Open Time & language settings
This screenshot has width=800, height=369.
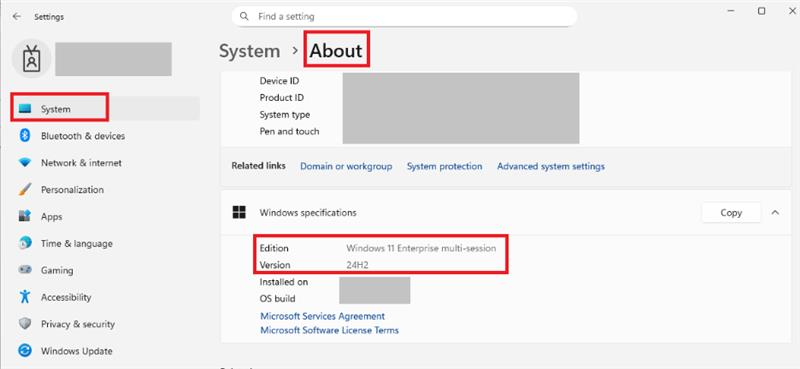point(77,243)
